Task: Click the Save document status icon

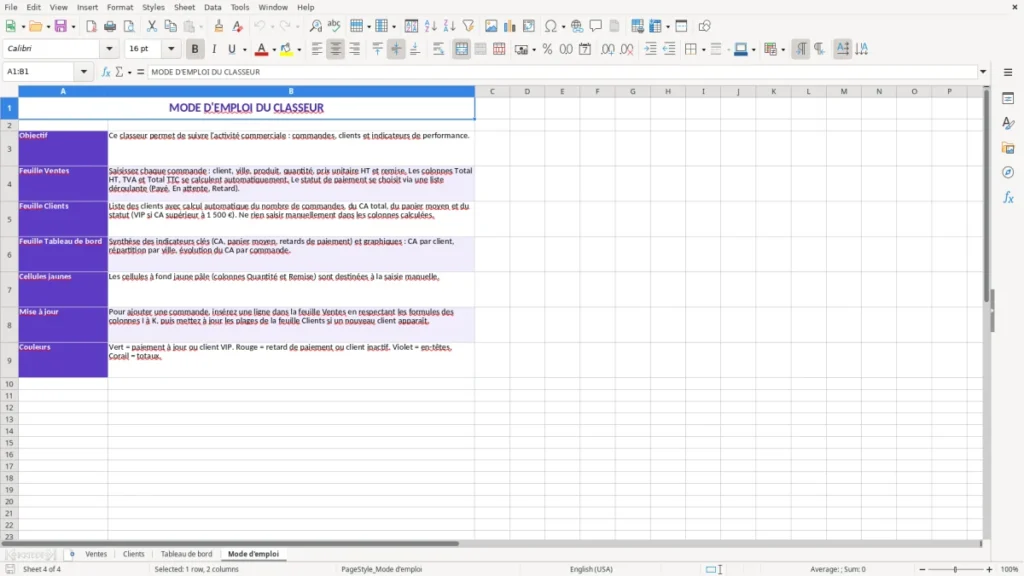Action: point(10,569)
